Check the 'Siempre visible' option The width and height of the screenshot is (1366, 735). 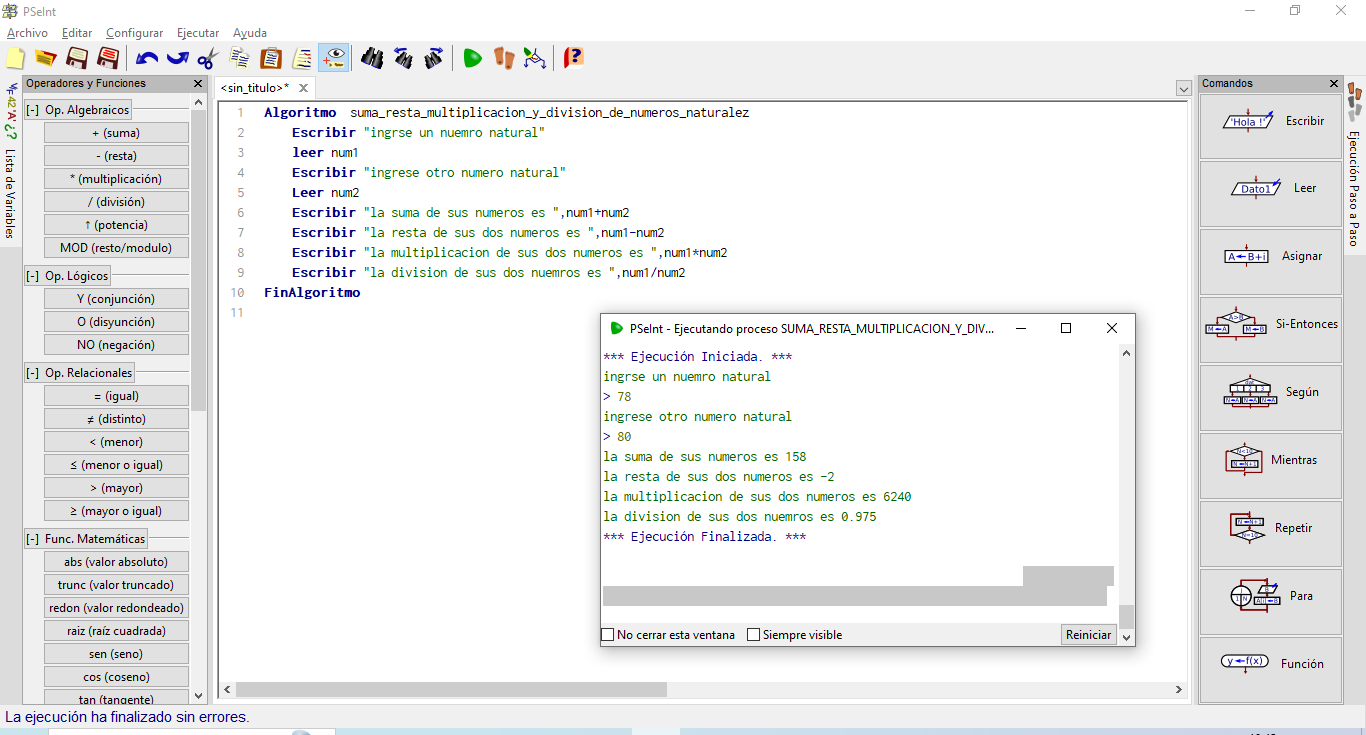(x=754, y=635)
